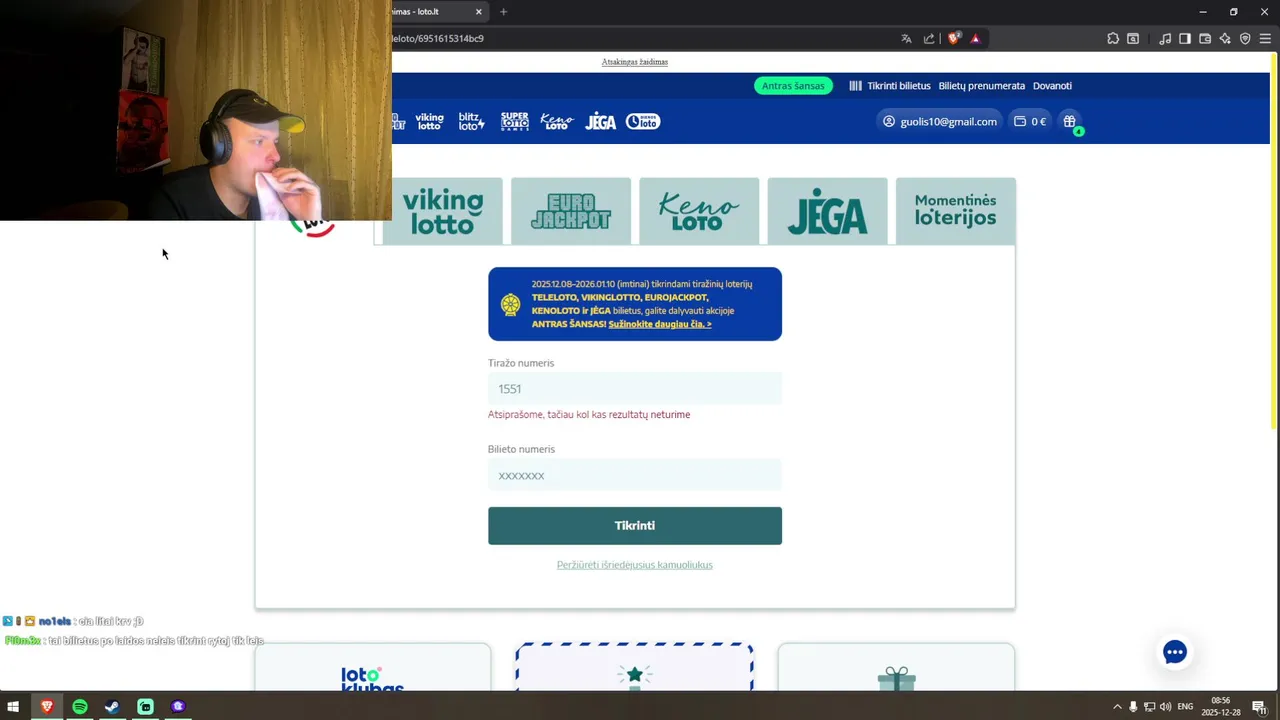Viewport: 1280px width, 720px height.
Task: Click Sužinokite daugiau čia link
Action: coord(660,324)
